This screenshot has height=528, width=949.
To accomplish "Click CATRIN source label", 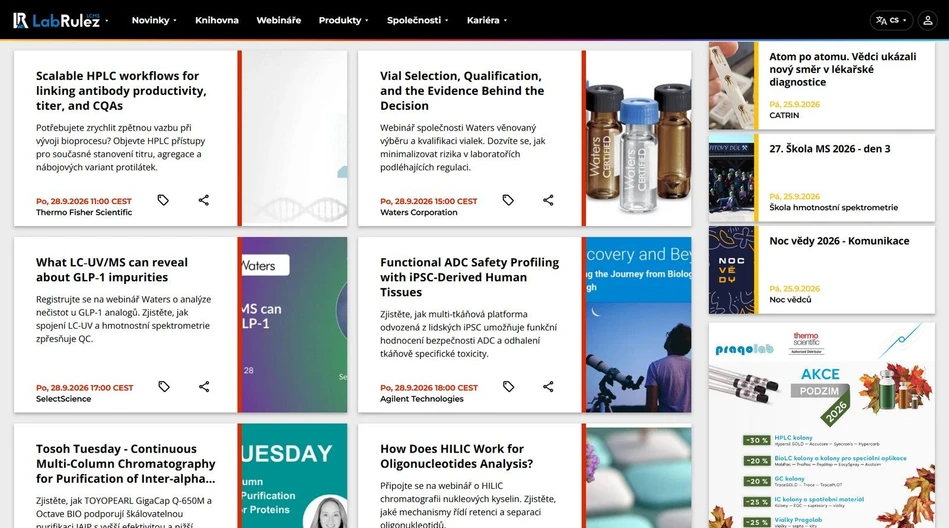I will click(x=784, y=115).
